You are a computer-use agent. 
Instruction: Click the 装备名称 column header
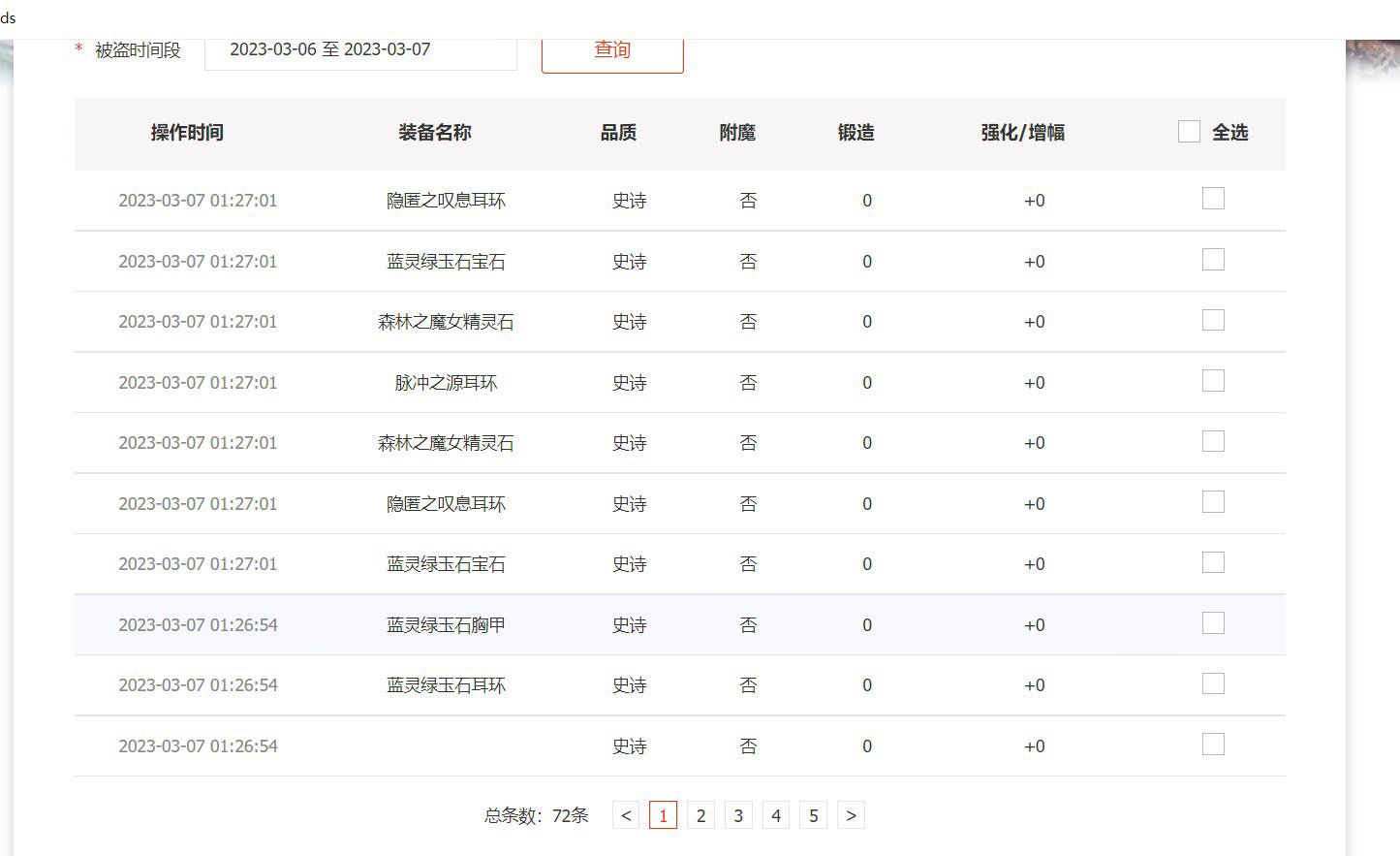point(435,133)
